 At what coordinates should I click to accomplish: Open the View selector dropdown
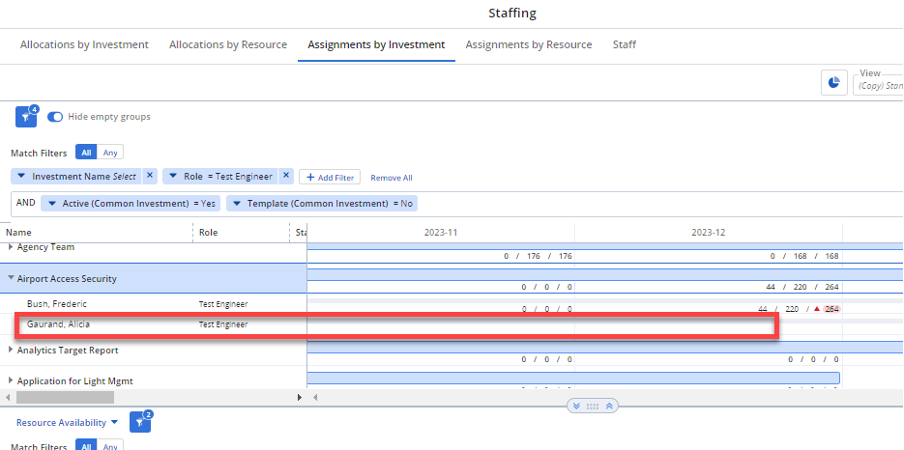click(878, 84)
